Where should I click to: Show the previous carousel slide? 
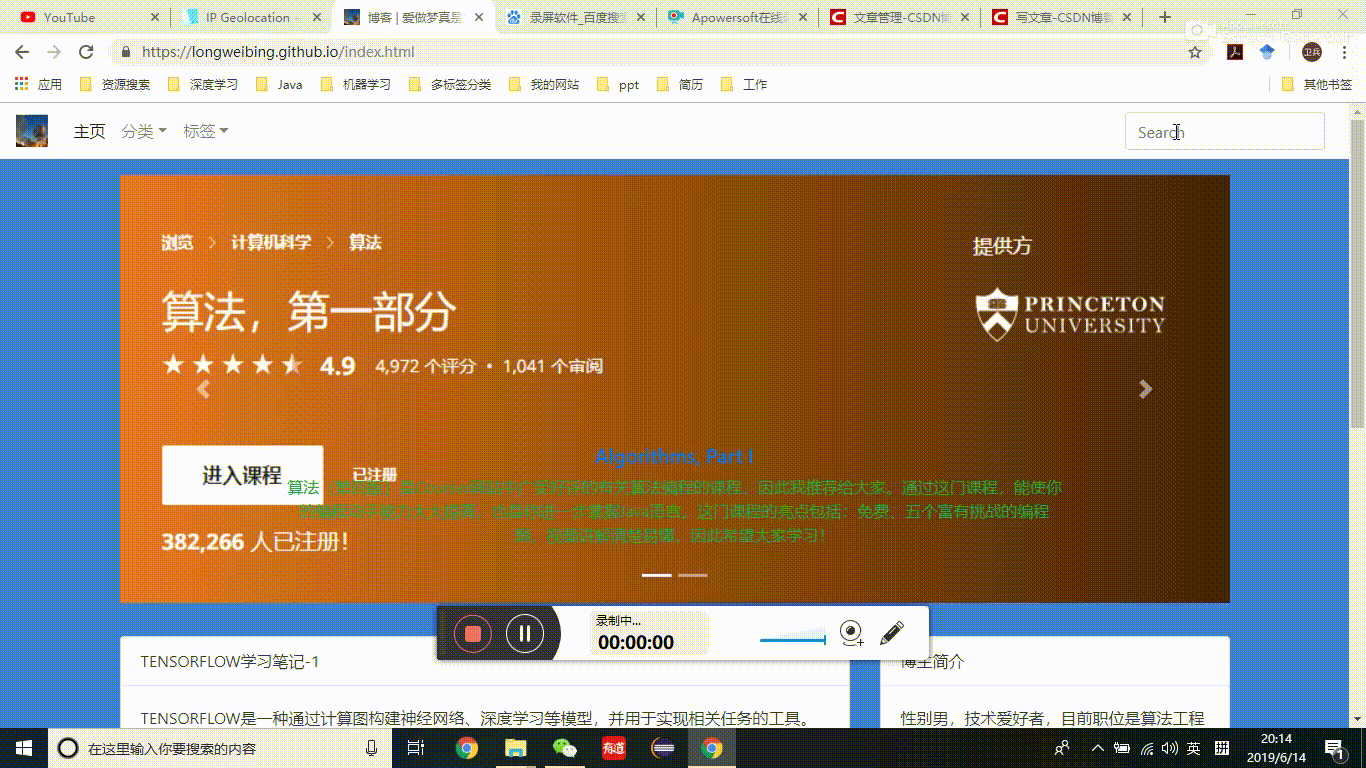point(203,389)
